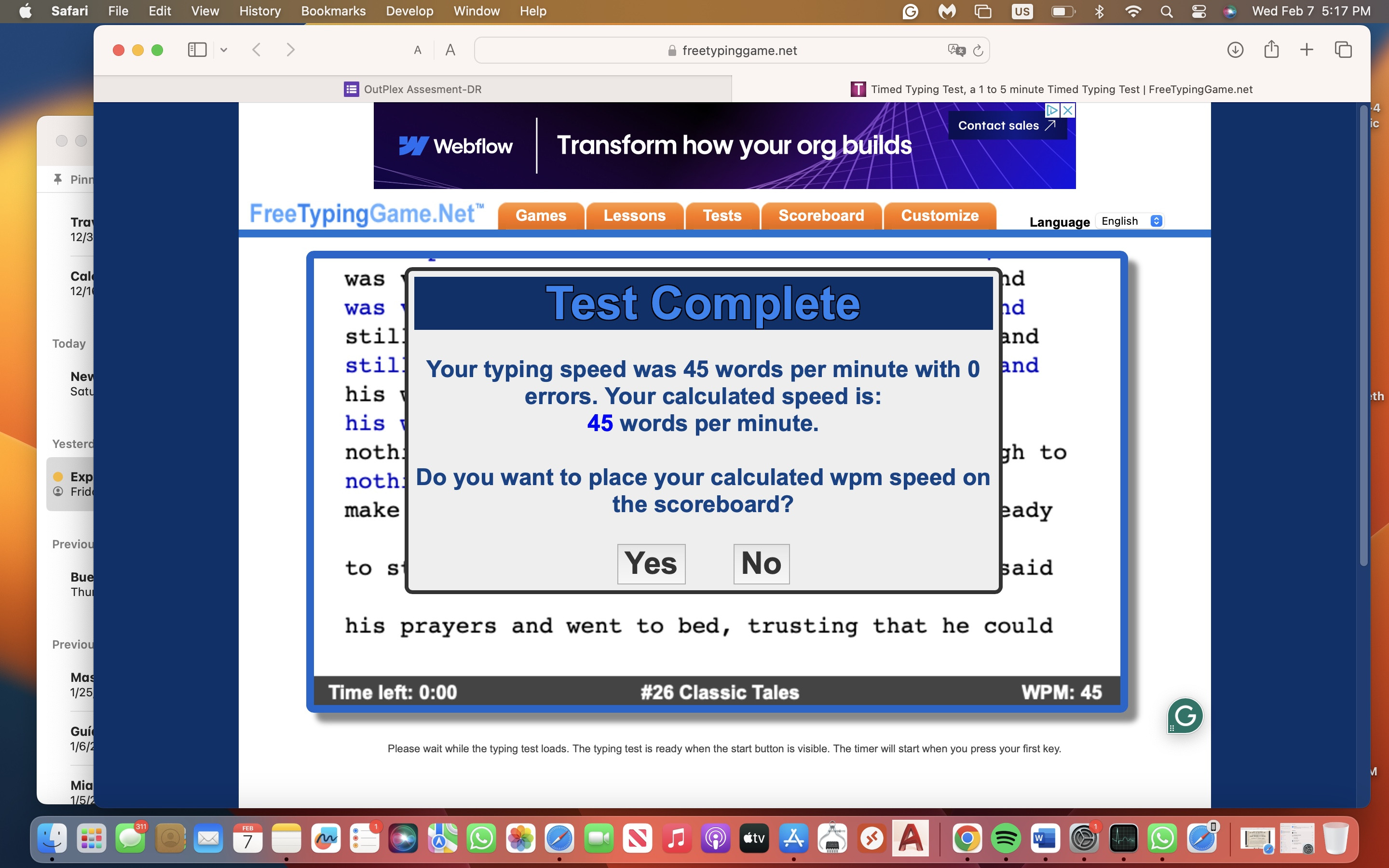The height and width of the screenshot is (868, 1389).
Task: Open the Develop menu
Action: click(410, 12)
